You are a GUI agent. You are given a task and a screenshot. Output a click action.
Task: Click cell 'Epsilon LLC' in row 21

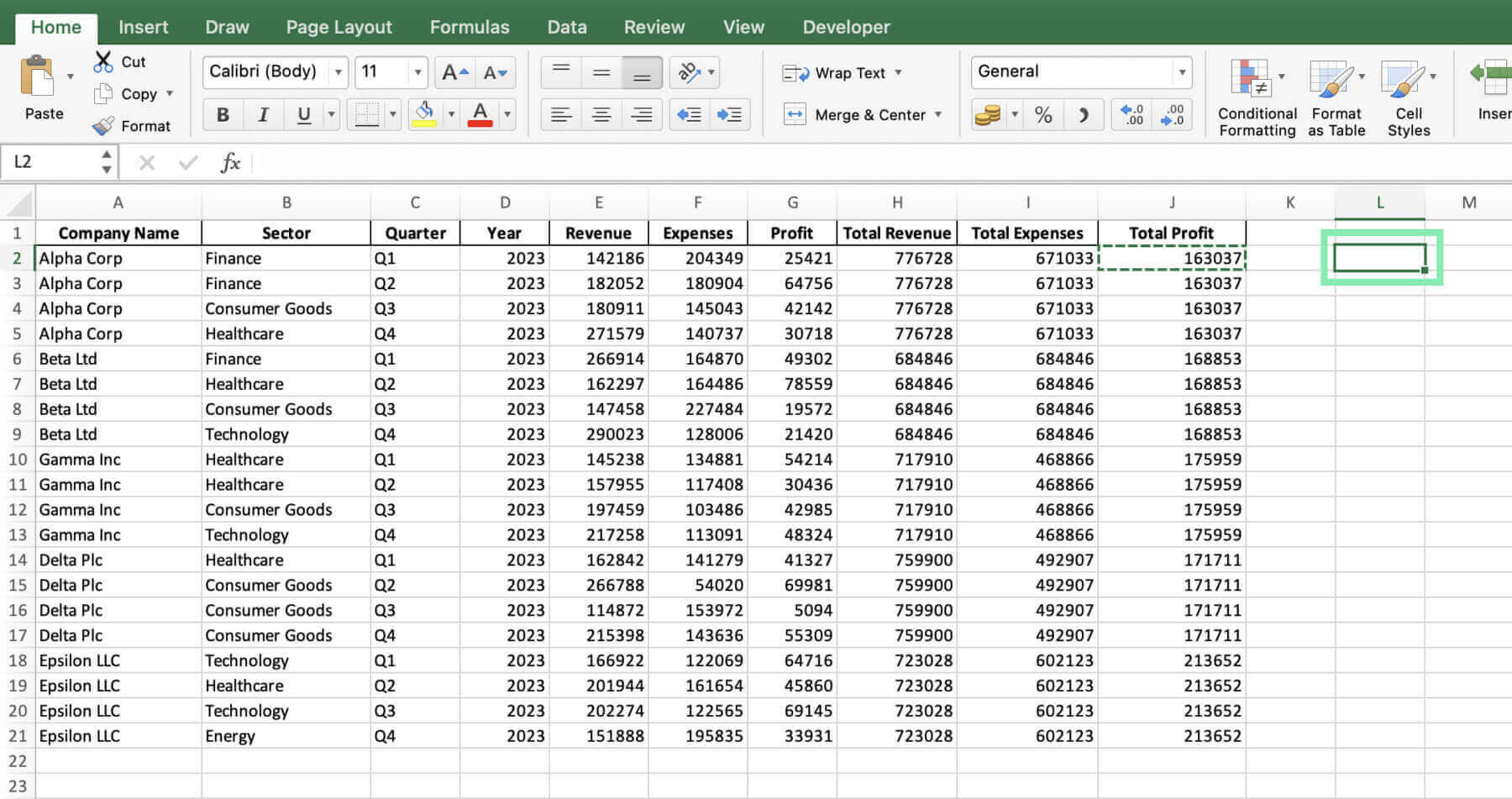[x=118, y=736]
